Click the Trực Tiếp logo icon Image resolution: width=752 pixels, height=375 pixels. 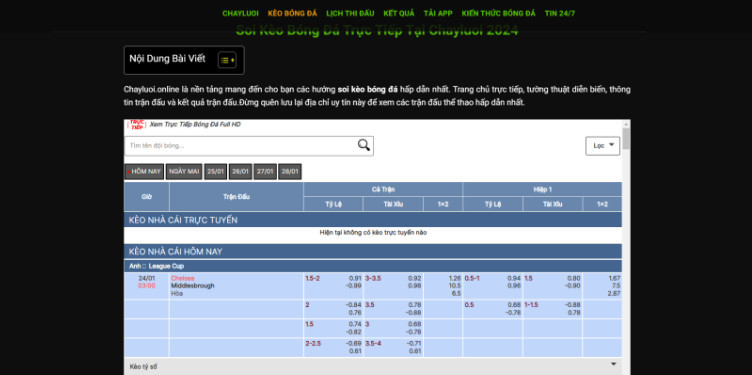click(x=136, y=125)
